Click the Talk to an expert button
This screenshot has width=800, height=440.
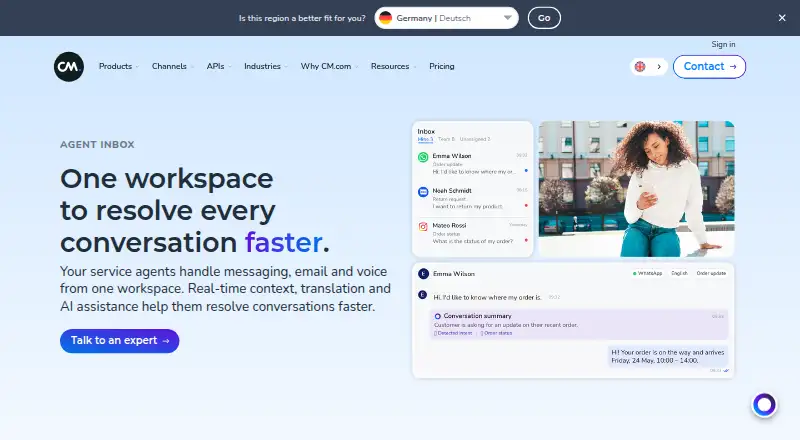click(x=119, y=341)
